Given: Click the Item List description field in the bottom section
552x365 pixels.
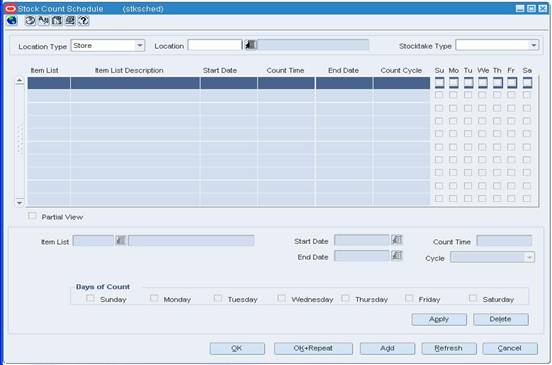Looking at the screenshot, I should [x=191, y=241].
